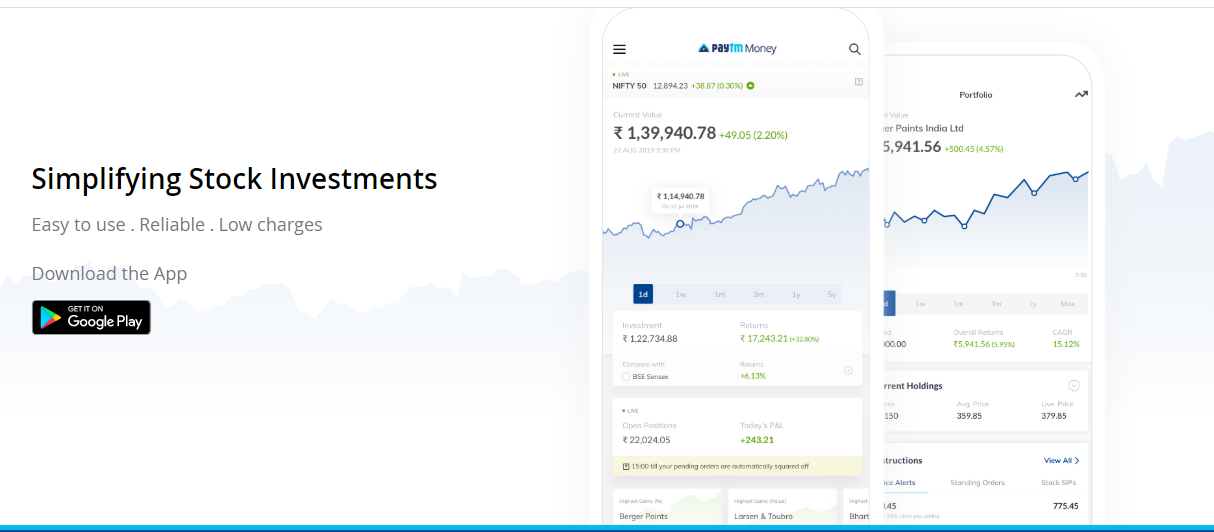Click the trending arrow icon in Portfolio header
This screenshot has width=1214, height=532.
point(1081,94)
